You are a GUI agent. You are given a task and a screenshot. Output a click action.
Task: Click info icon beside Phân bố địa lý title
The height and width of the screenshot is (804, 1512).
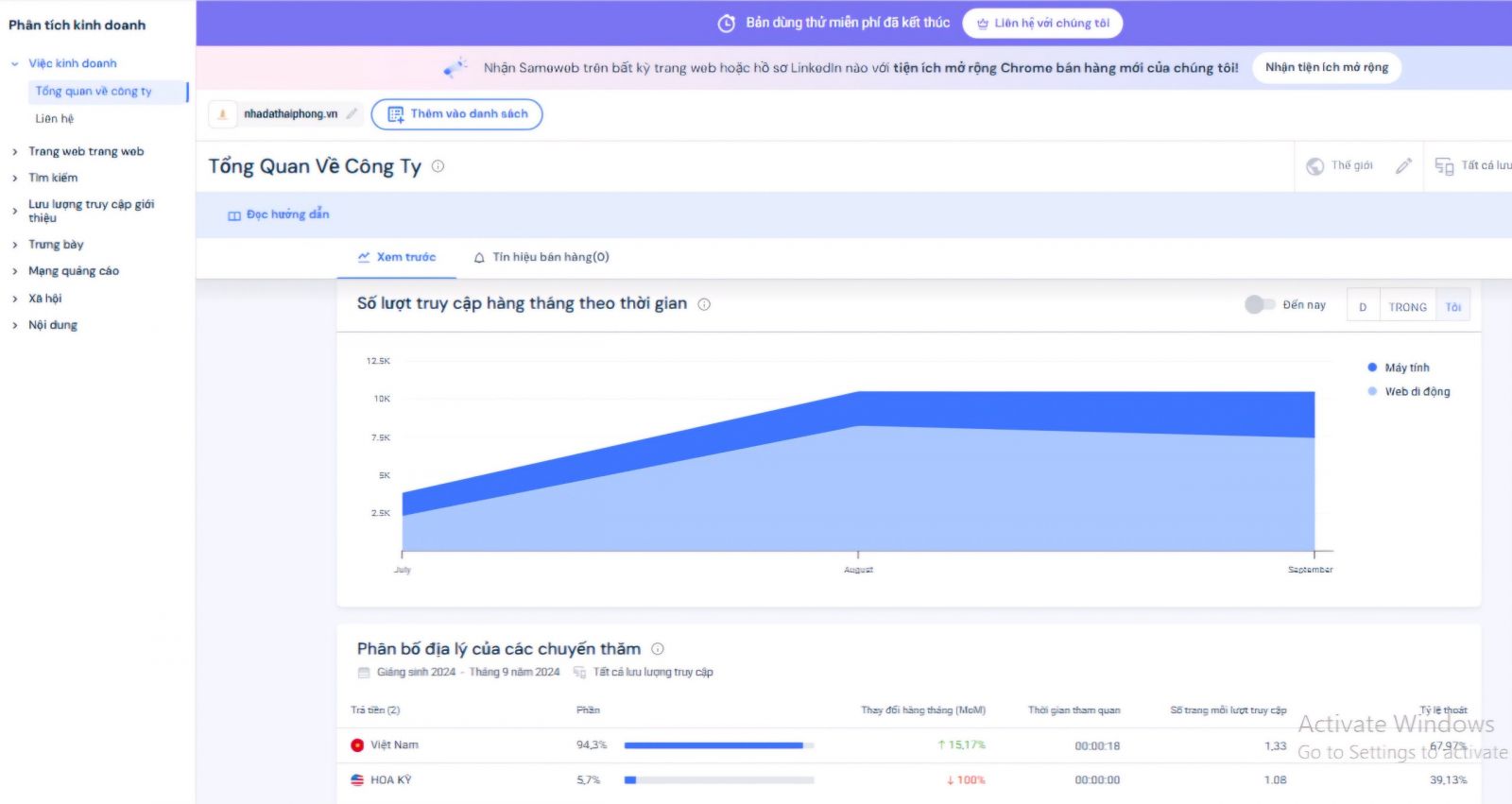(x=658, y=649)
